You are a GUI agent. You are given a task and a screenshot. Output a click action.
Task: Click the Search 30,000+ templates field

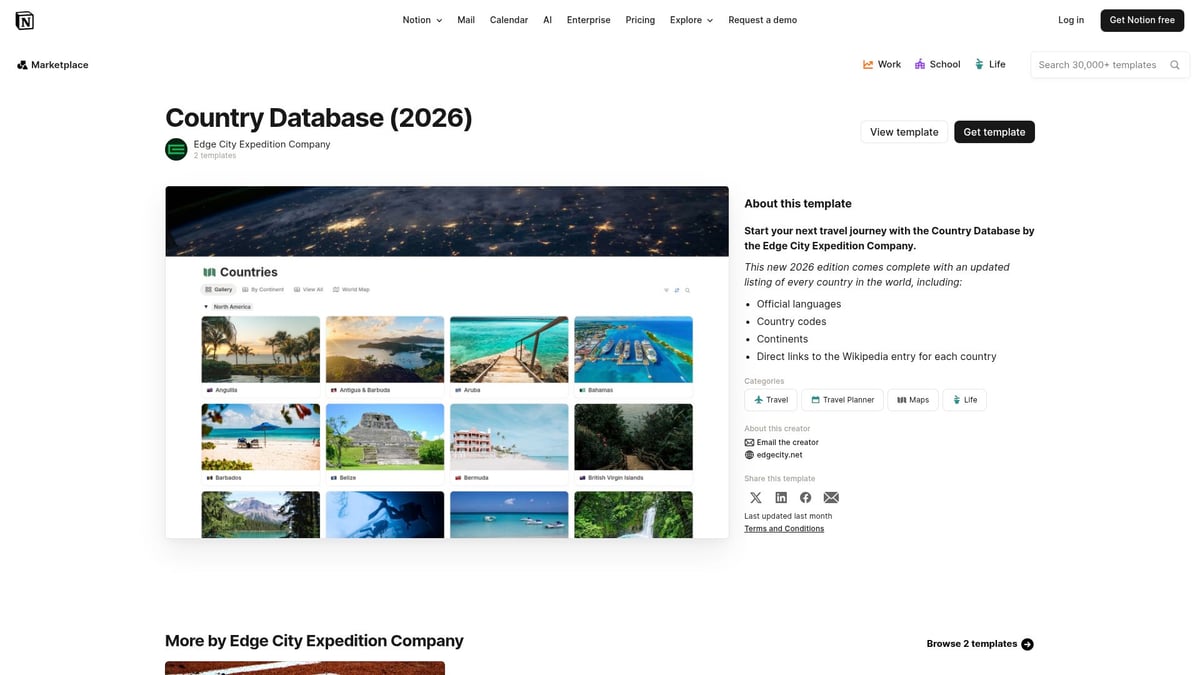point(1098,64)
